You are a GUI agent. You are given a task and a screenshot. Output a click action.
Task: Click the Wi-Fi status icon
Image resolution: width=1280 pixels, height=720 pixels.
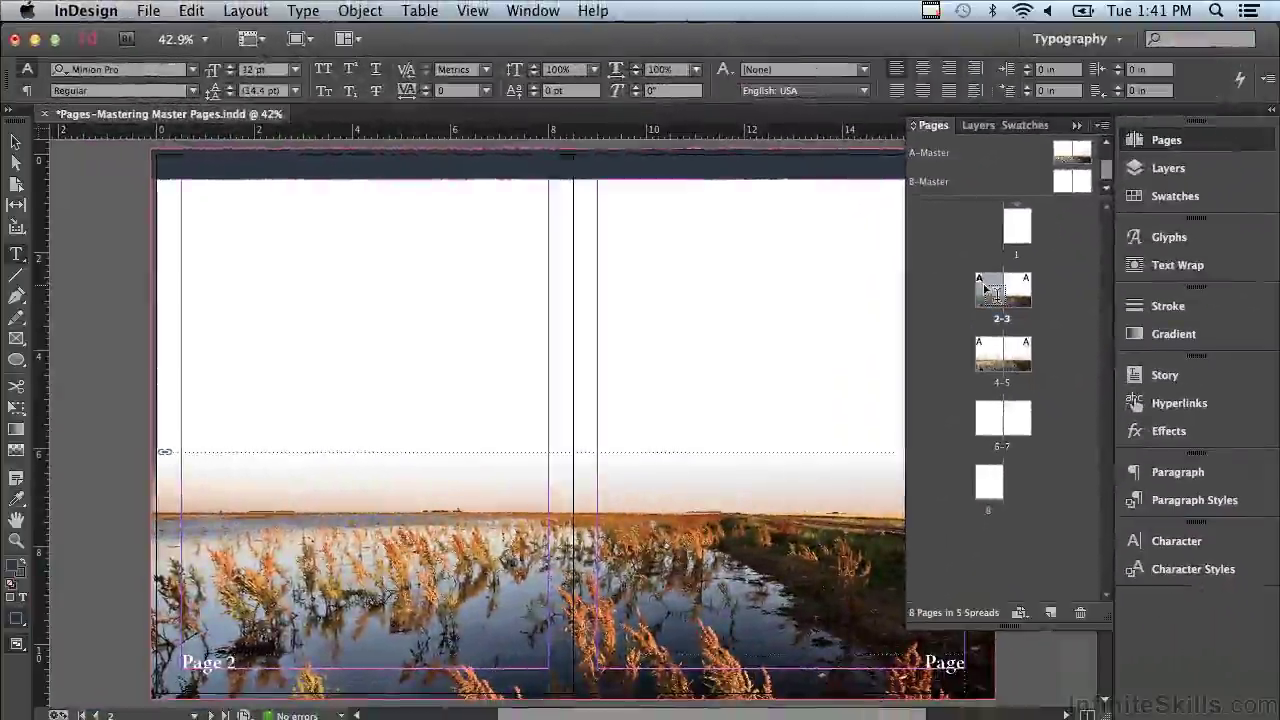(x=1021, y=11)
